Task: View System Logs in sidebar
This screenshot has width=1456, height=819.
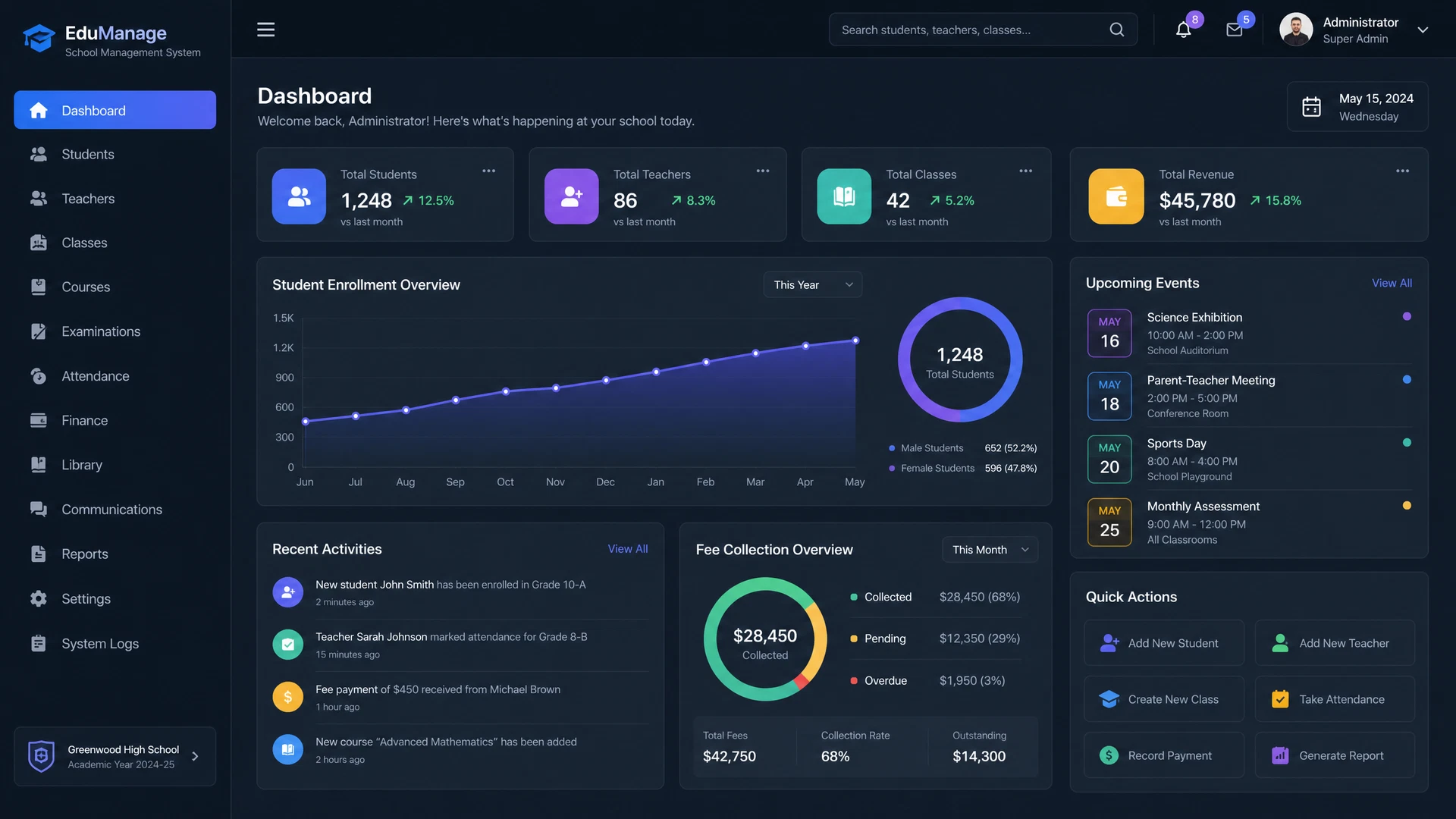Action: [x=115, y=644]
